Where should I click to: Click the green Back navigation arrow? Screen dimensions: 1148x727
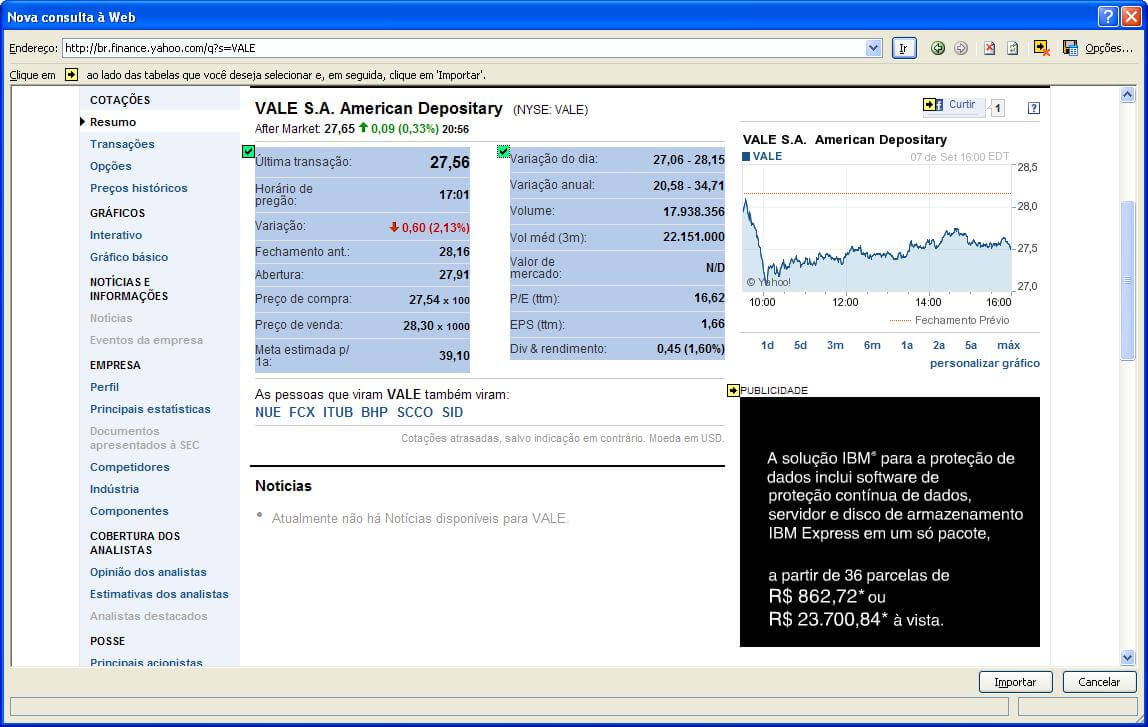[x=937, y=48]
